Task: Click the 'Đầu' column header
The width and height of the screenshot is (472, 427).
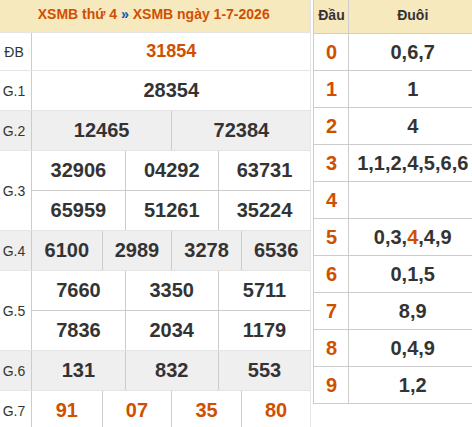Action: [331, 15]
